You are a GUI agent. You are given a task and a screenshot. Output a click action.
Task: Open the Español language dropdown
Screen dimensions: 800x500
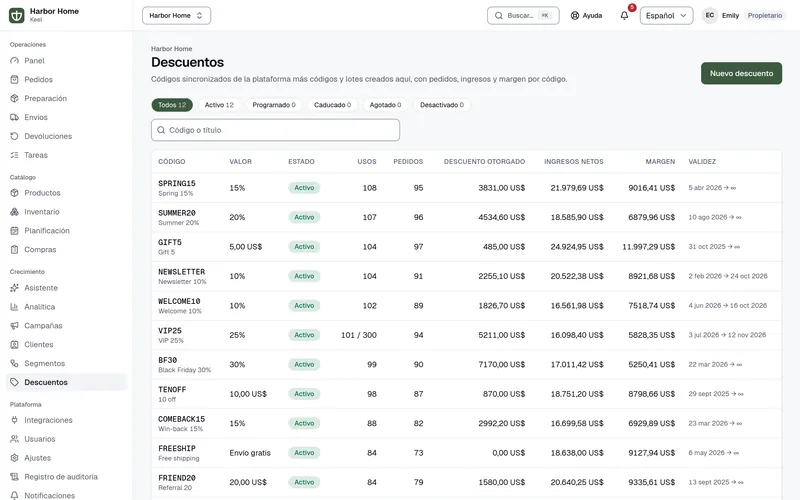[666, 15]
